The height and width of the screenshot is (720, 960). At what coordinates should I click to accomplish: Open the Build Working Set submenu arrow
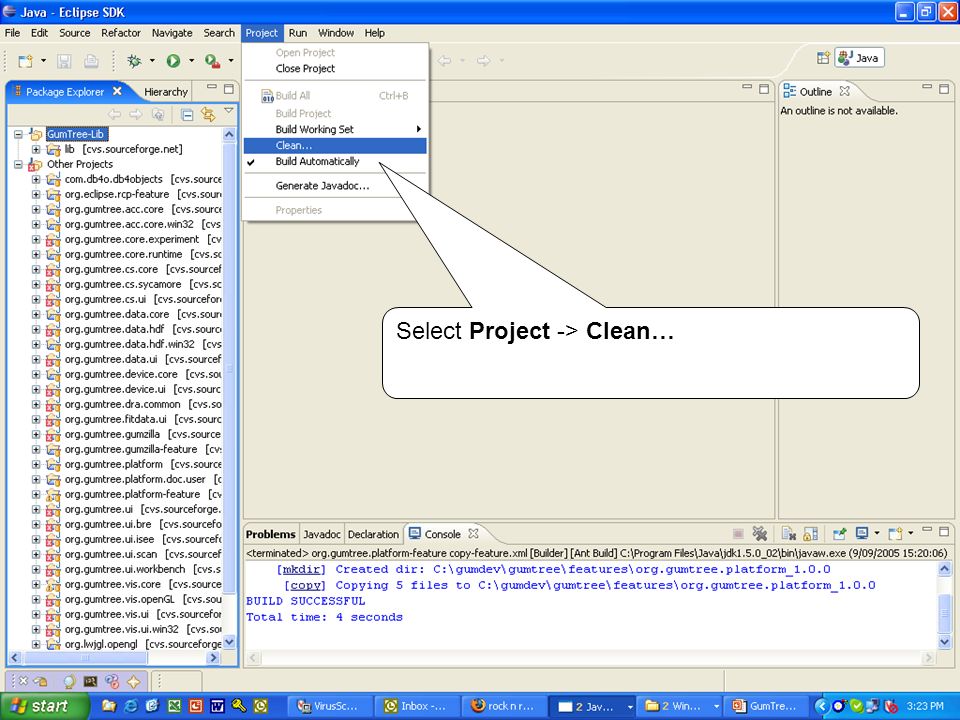419,129
